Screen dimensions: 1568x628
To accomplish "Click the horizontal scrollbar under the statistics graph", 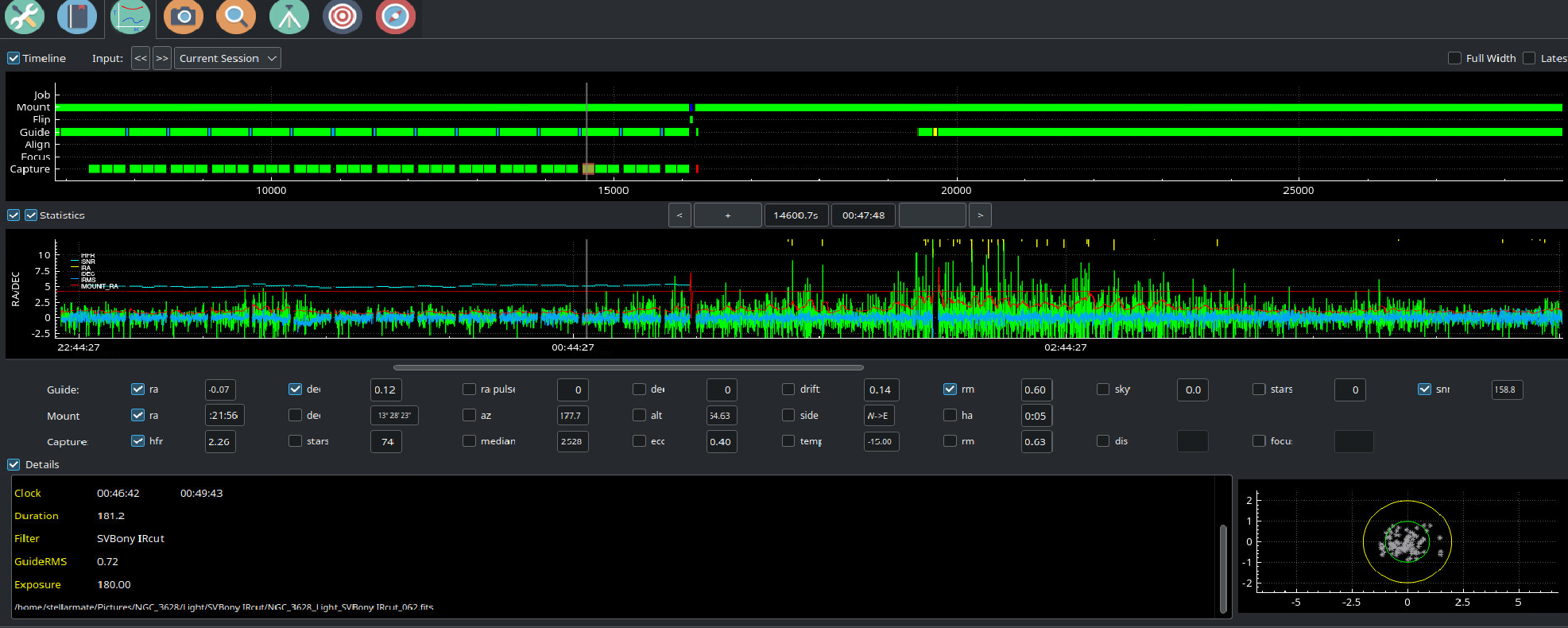I will pos(629,367).
